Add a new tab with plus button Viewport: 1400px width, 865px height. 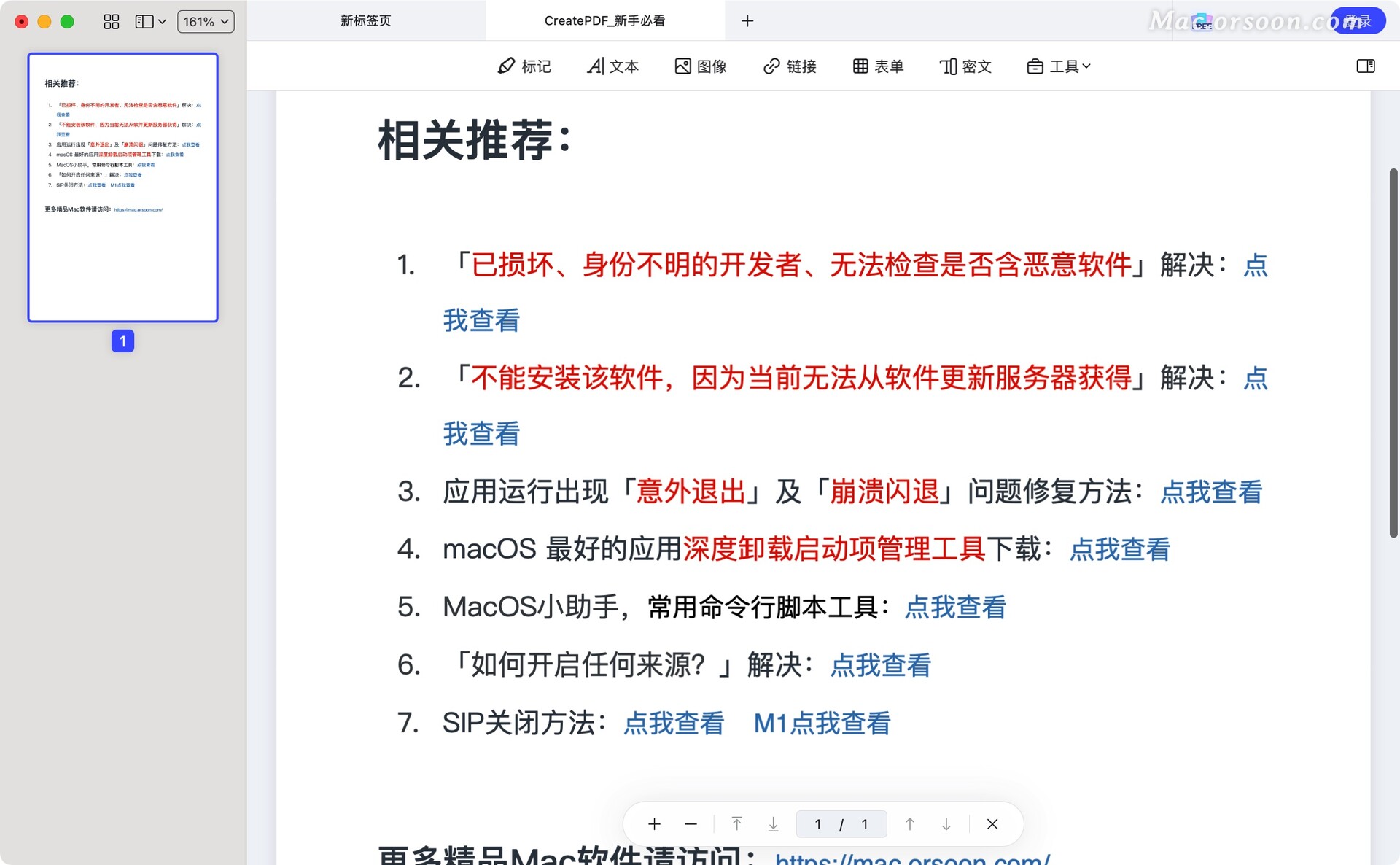point(747,20)
